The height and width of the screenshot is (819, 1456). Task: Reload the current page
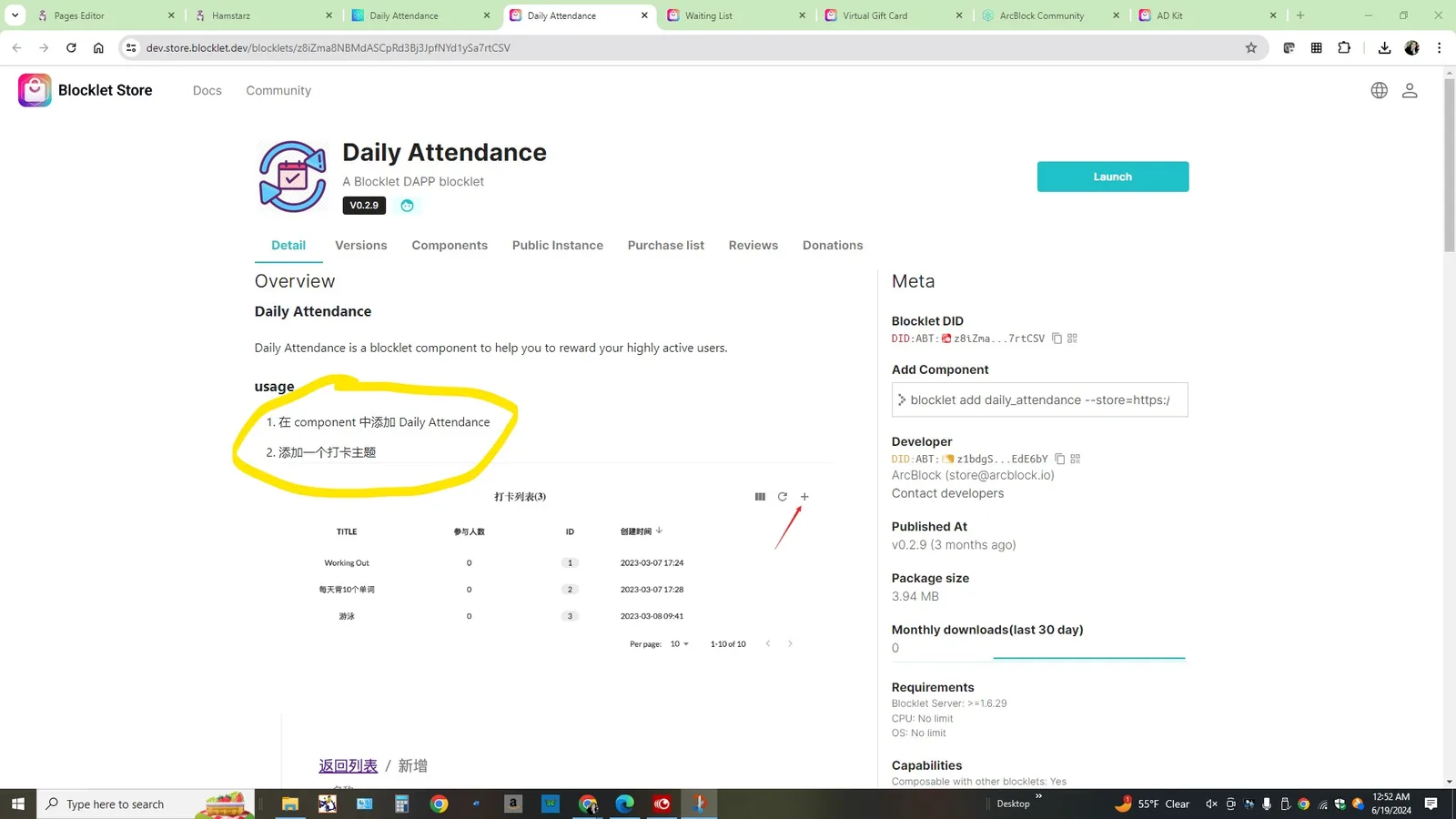click(x=71, y=48)
